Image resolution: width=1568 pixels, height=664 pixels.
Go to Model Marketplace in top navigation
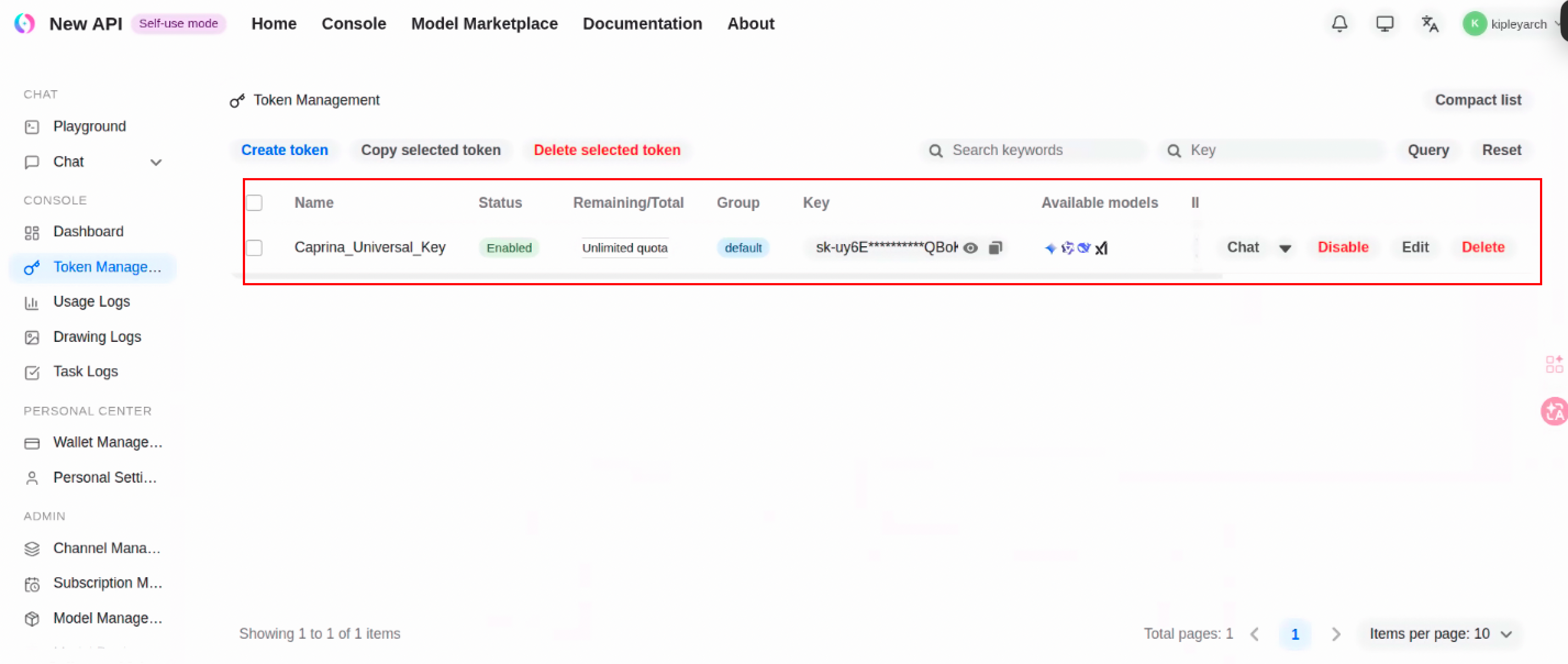(484, 24)
